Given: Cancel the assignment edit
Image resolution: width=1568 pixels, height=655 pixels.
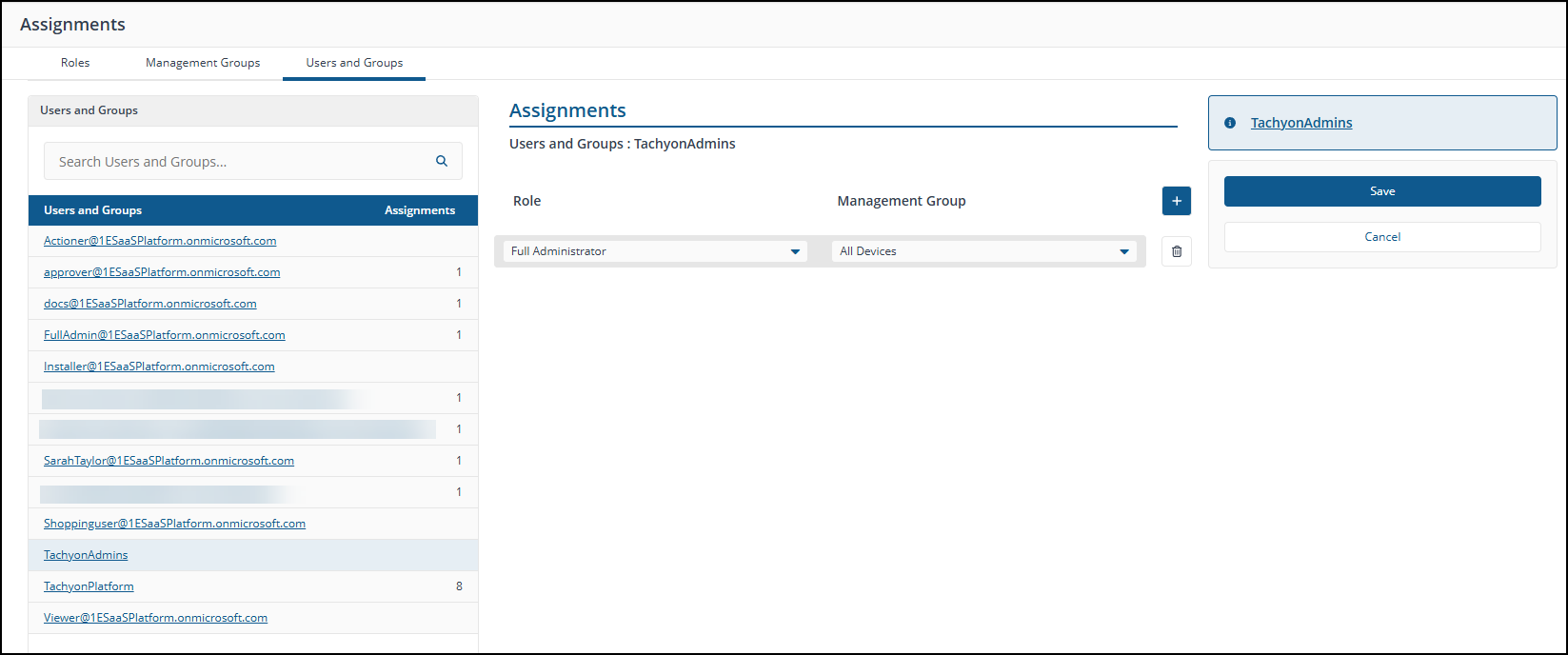Looking at the screenshot, I should click(1381, 237).
